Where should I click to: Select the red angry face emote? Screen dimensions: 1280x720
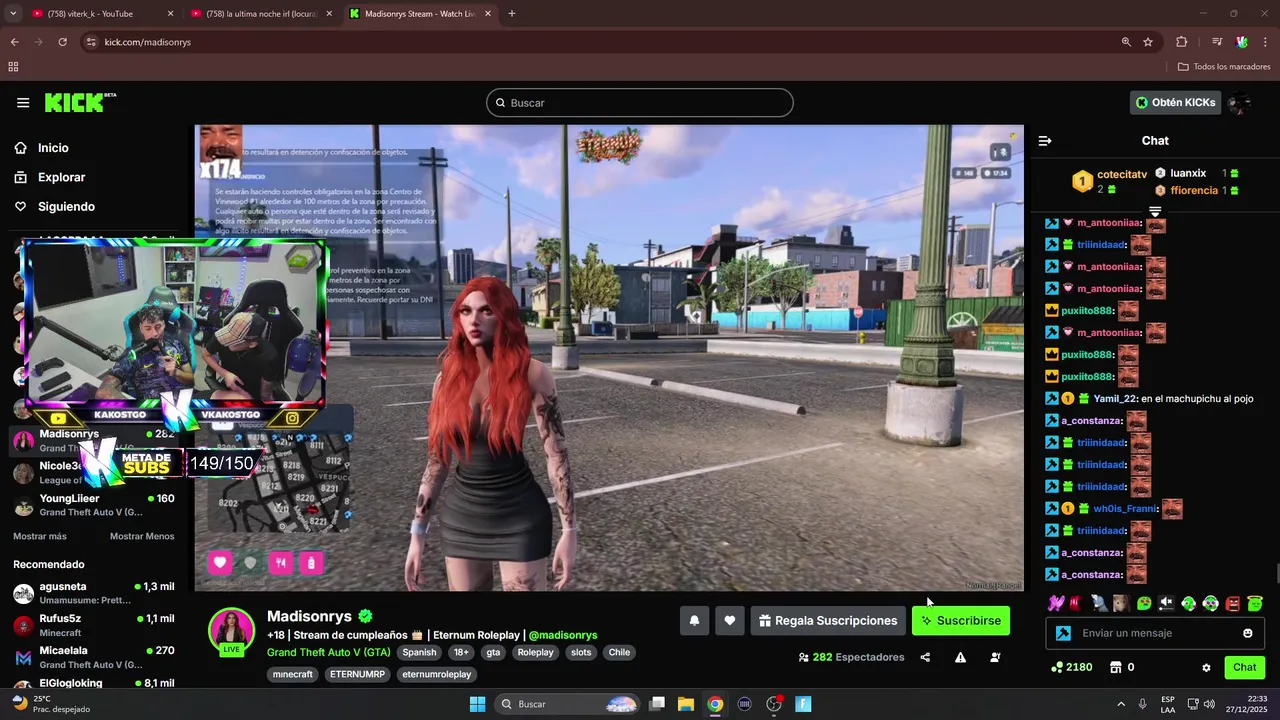(1233, 603)
